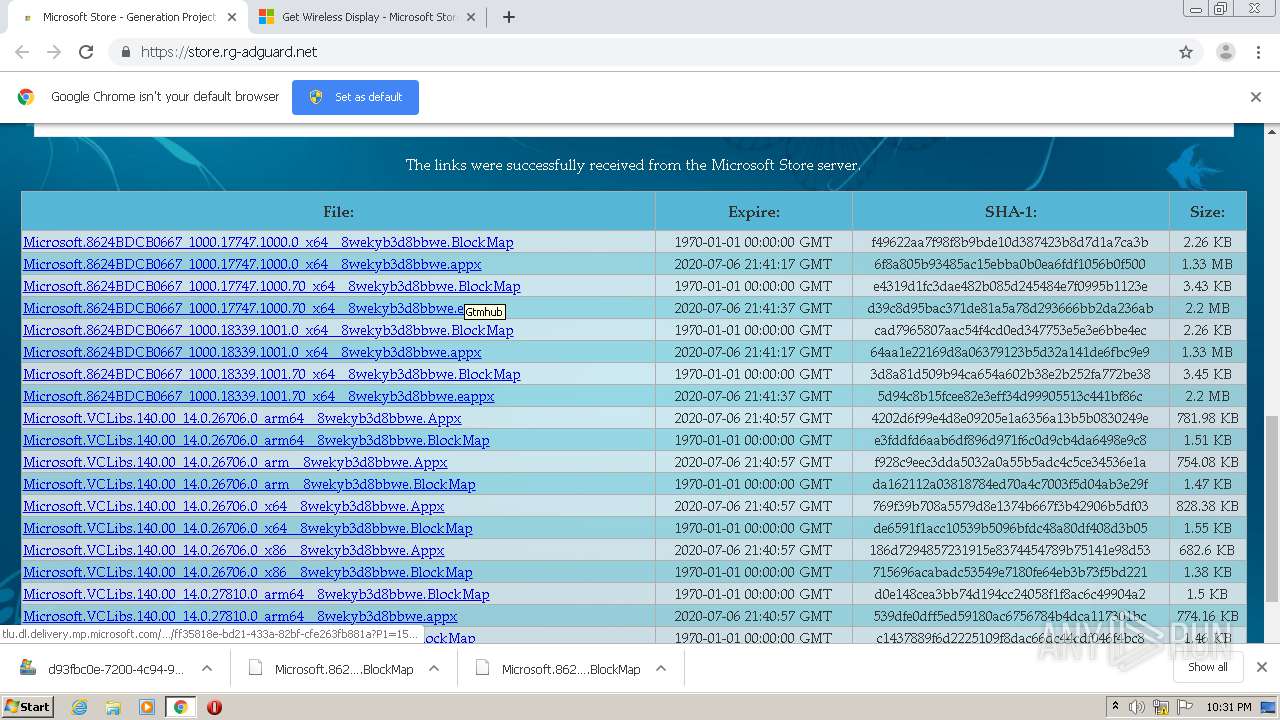Screen dimensions: 1280x720
Task: Download 1000.18339.1001.0 x64 BlockMap file
Action: [268, 330]
